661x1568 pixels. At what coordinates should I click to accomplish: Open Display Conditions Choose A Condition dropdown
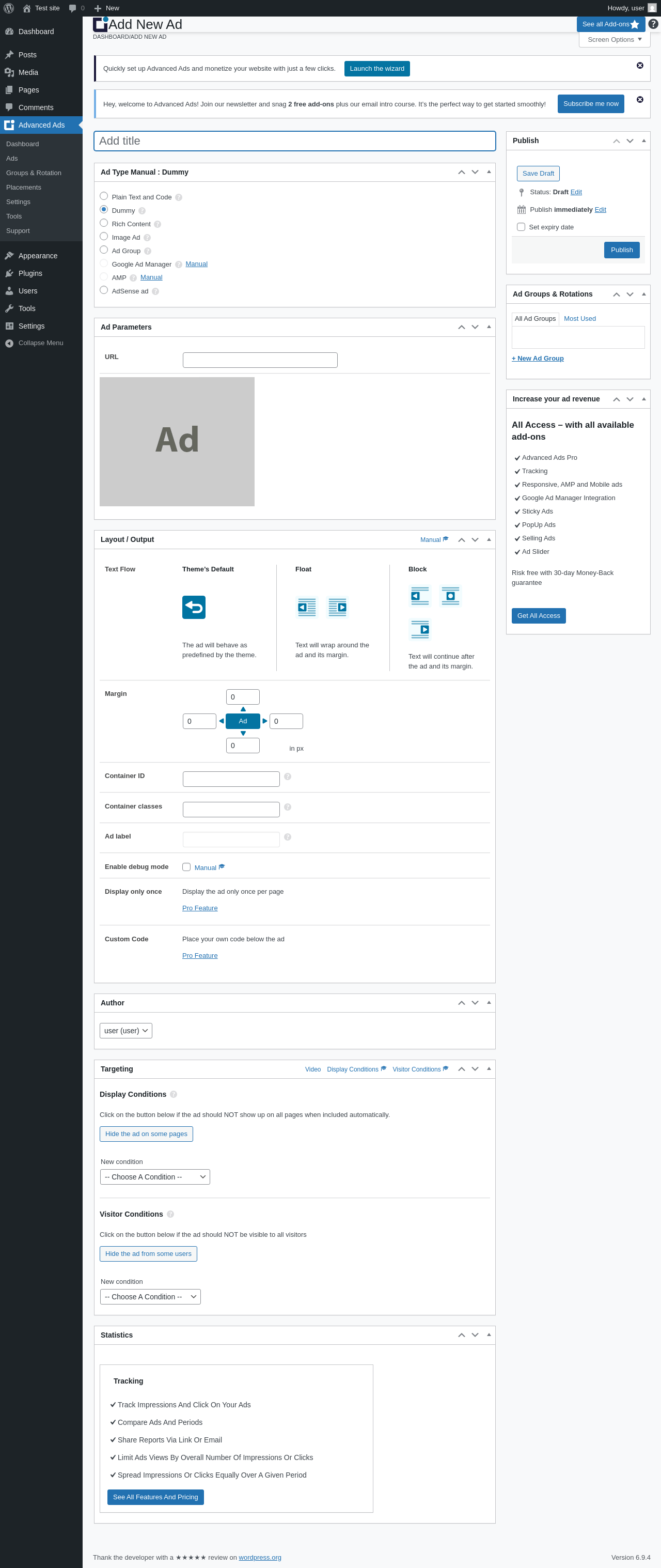coord(155,1176)
